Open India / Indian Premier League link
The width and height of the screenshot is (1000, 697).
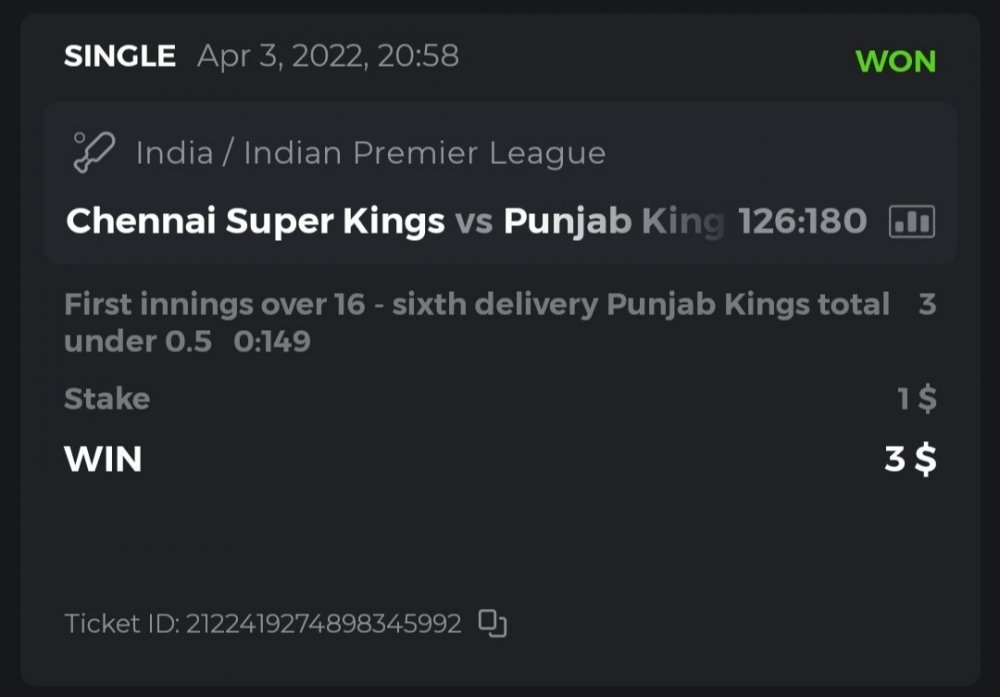pos(370,153)
